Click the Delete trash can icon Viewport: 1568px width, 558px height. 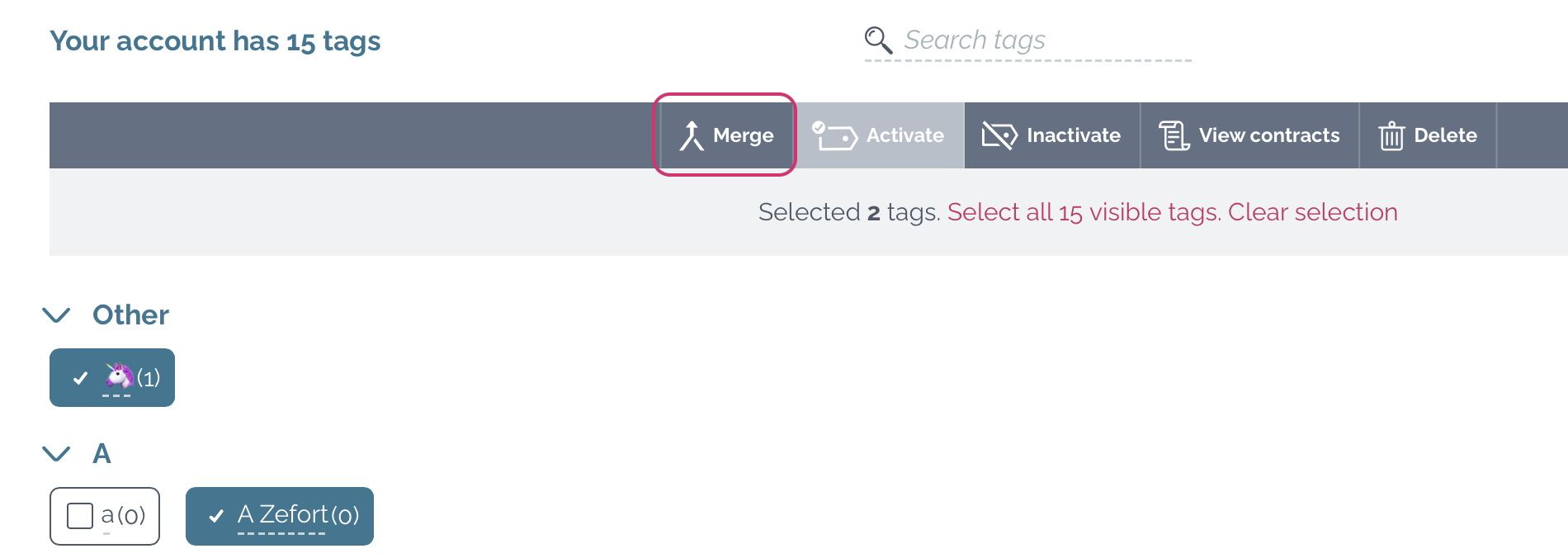click(1391, 135)
